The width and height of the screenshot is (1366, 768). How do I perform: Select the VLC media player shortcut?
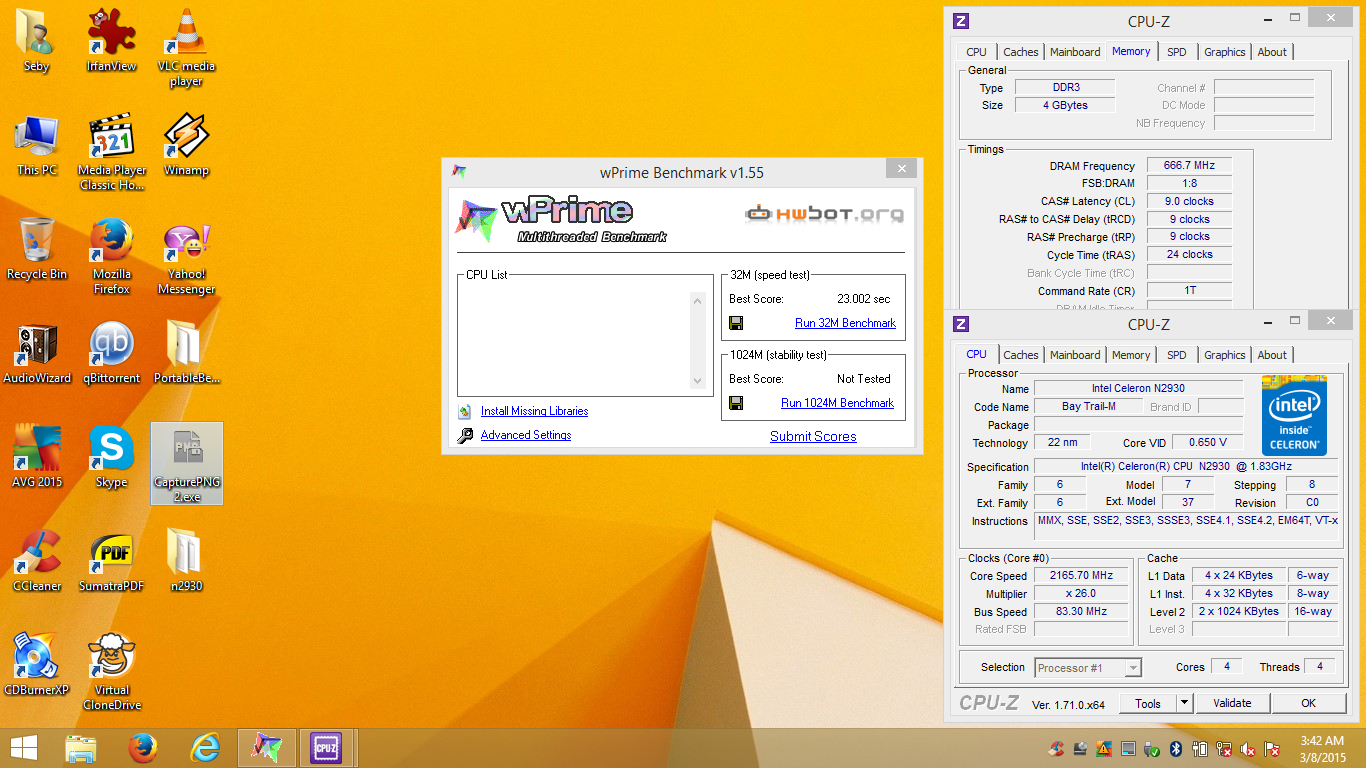tap(186, 49)
